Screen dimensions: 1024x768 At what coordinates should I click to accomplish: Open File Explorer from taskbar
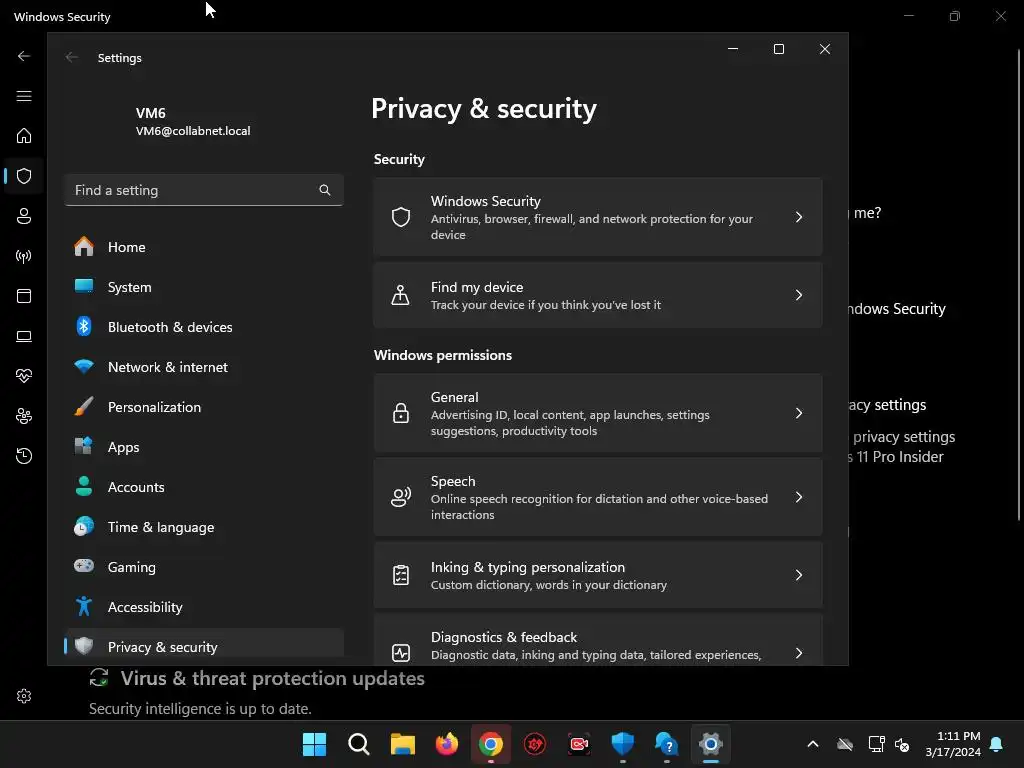click(402, 744)
